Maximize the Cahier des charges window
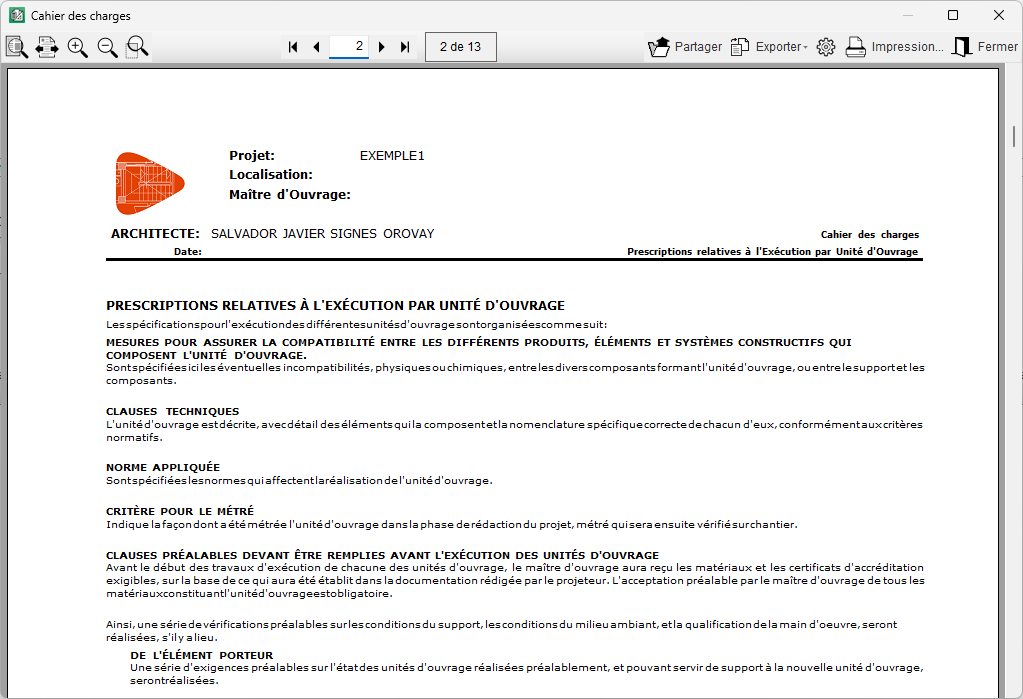This screenshot has height=699, width=1023. 953,15
